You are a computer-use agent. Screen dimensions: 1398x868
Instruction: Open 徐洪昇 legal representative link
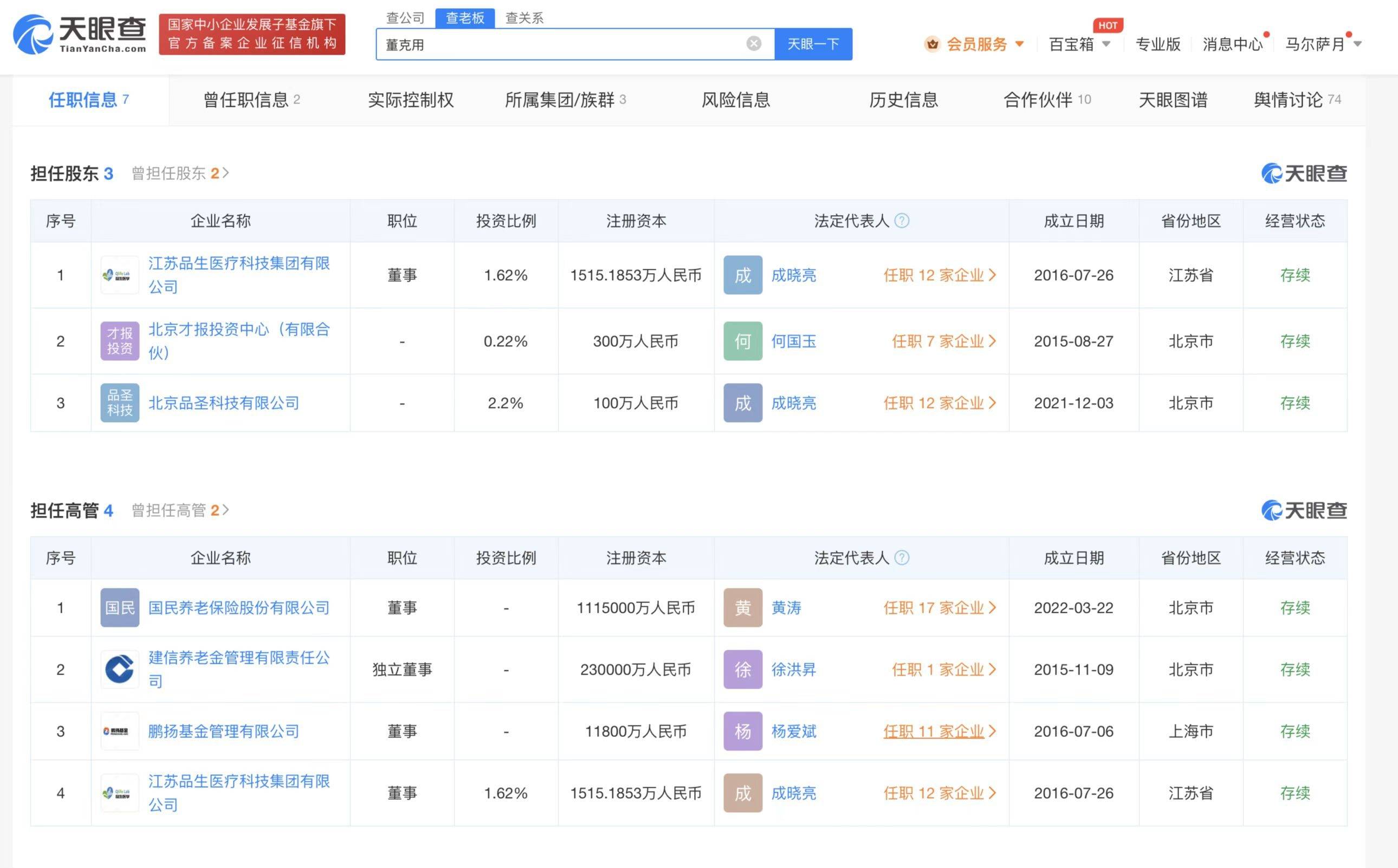[x=793, y=669]
